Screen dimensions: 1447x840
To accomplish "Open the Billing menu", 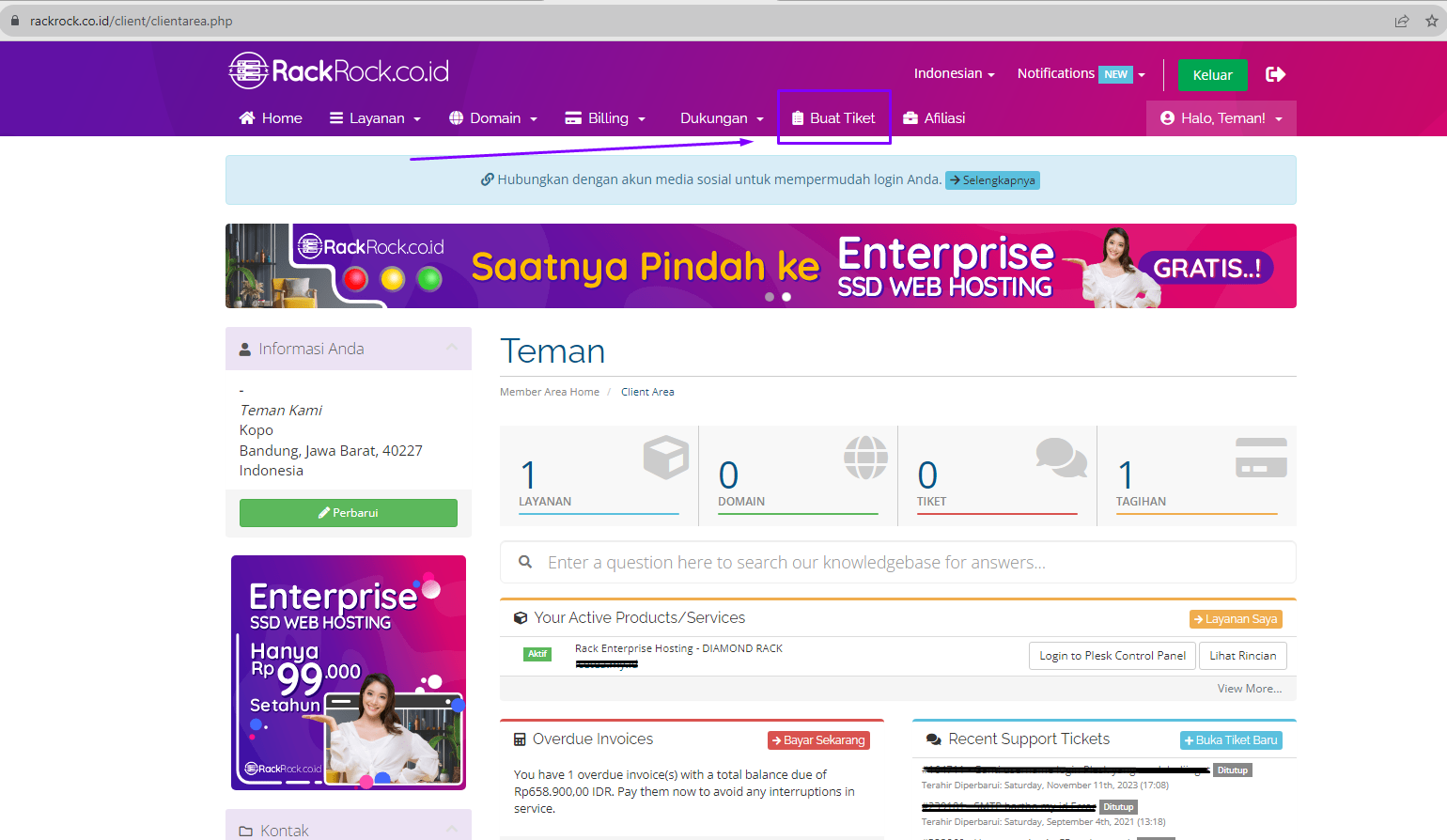I will (x=606, y=118).
